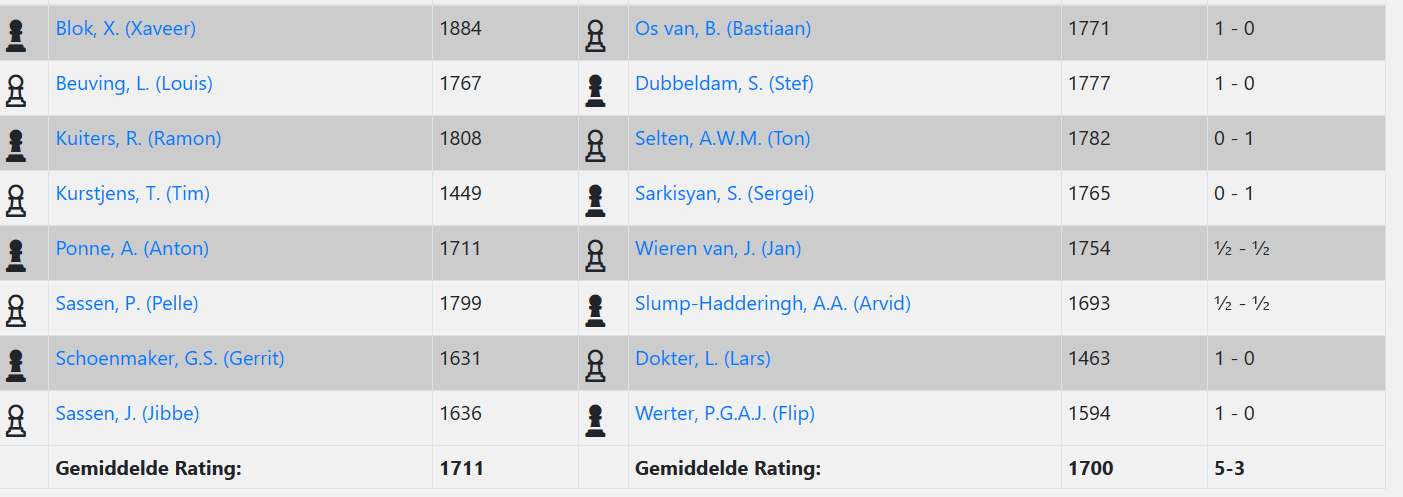Open Slump-Hadderingh, A.A. (Arvid) profile
This screenshot has height=497, width=1403.
click(772, 304)
